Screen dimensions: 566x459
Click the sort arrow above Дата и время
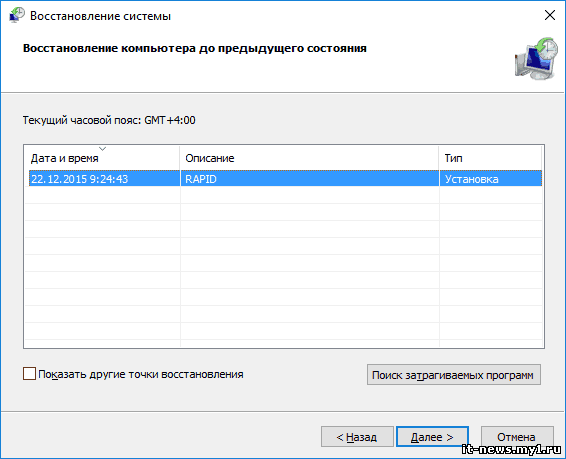coord(103,149)
